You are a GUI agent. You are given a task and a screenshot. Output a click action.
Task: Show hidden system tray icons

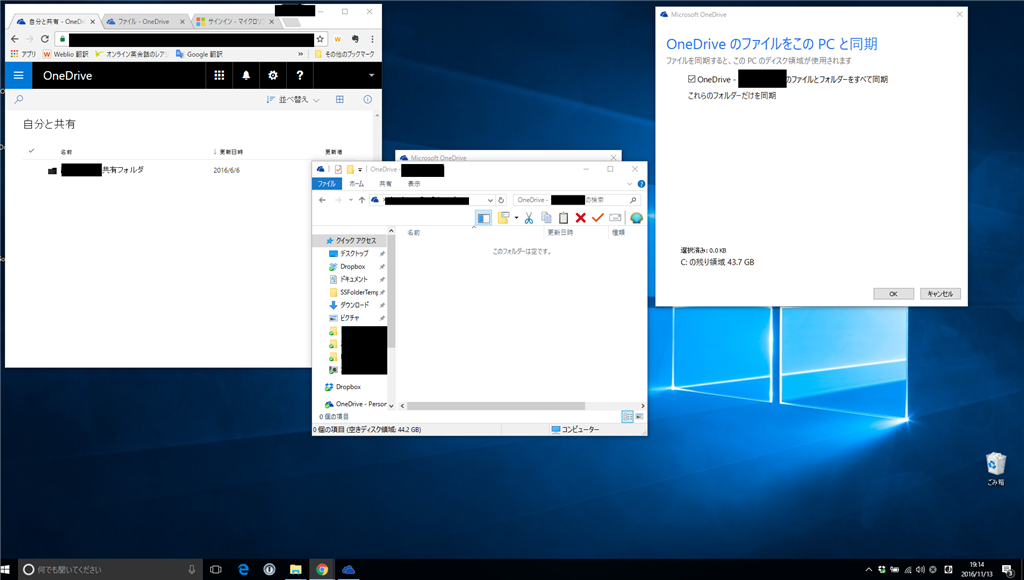click(x=869, y=570)
